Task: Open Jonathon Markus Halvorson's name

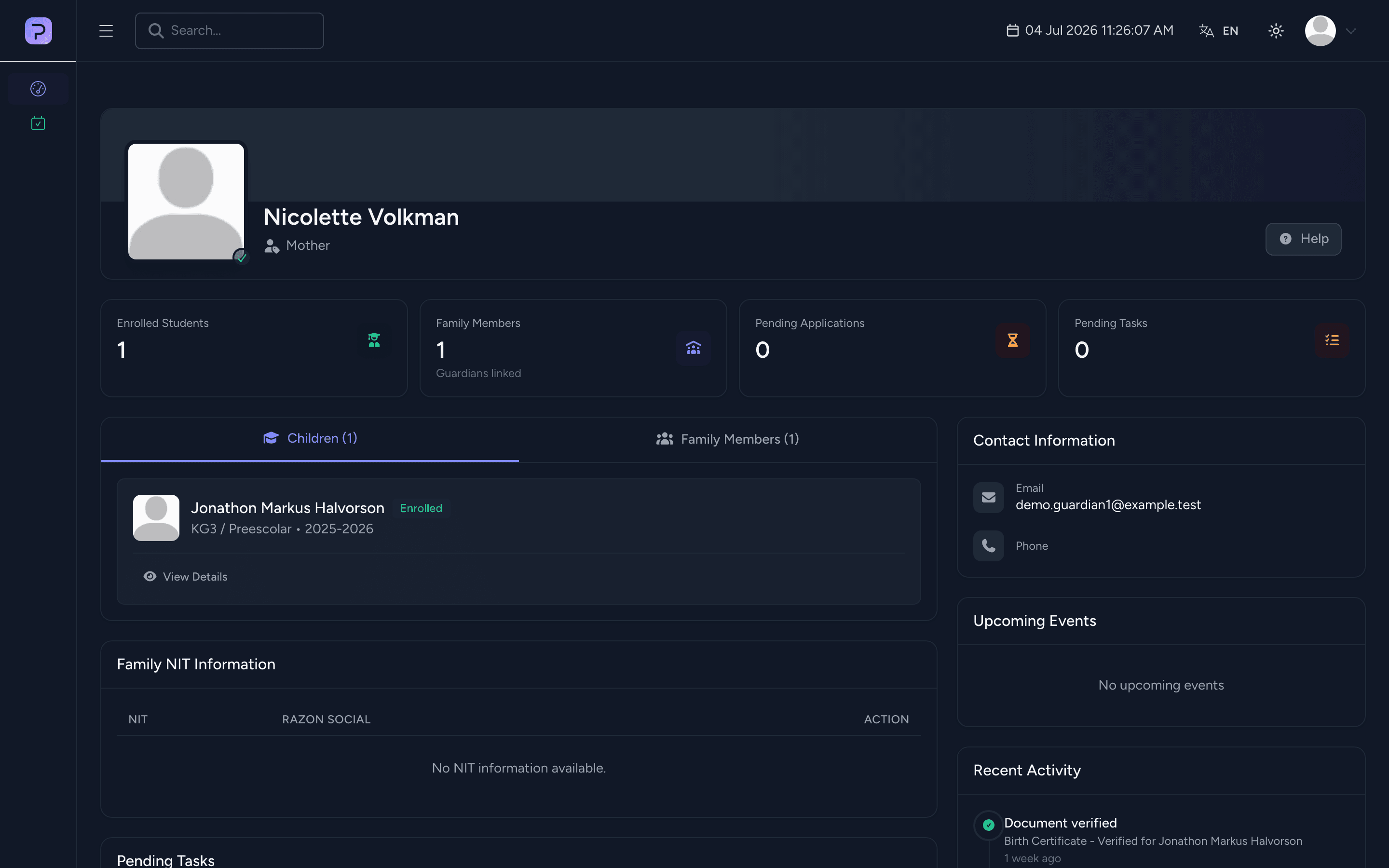Action: click(287, 508)
